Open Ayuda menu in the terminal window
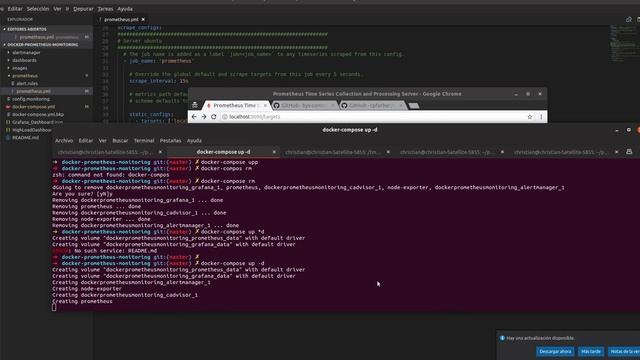 (194, 140)
